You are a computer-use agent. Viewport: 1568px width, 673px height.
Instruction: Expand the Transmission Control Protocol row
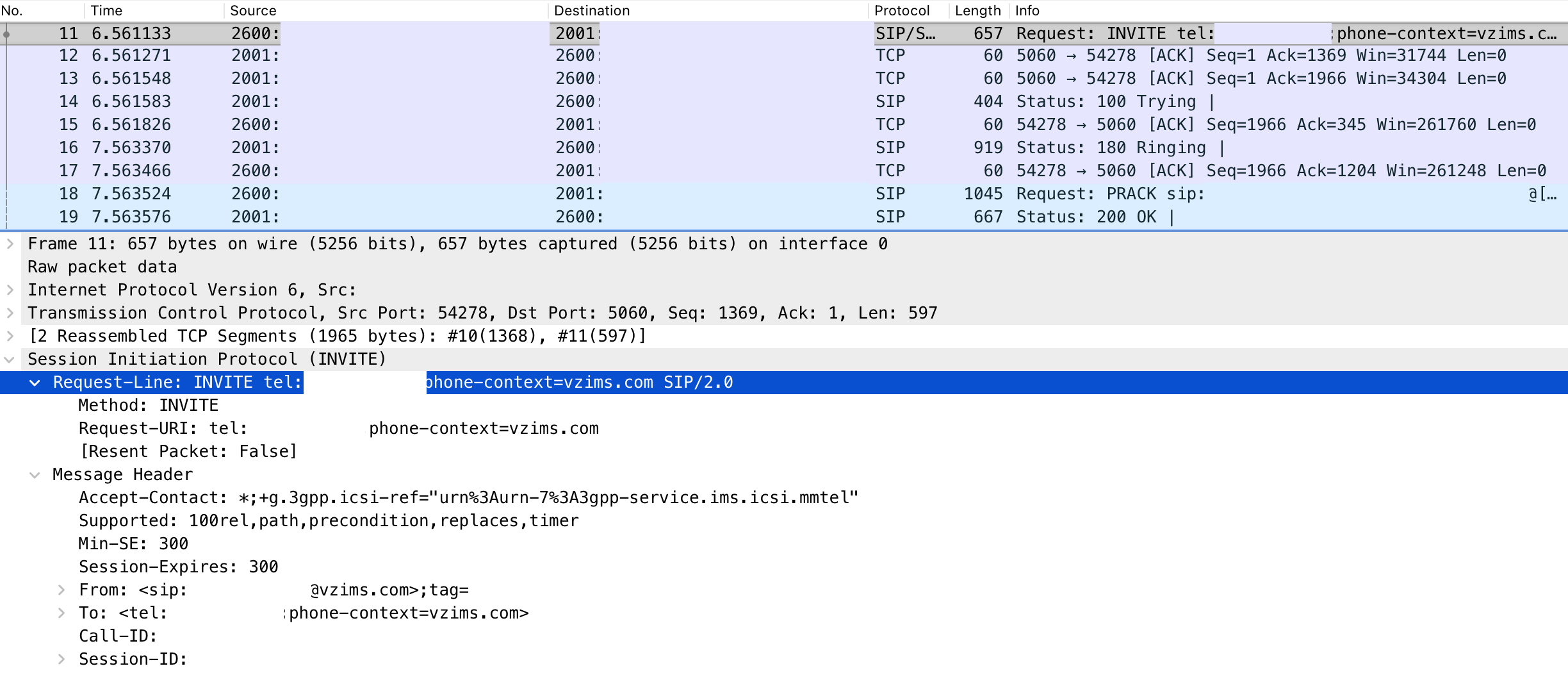point(10,313)
